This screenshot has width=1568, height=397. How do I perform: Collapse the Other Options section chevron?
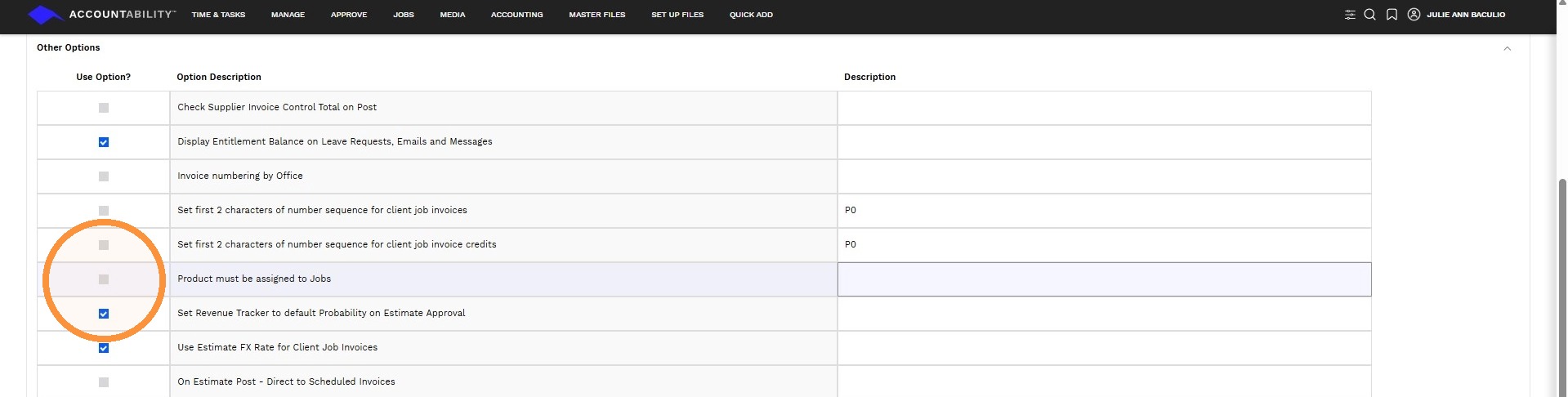click(x=1508, y=48)
